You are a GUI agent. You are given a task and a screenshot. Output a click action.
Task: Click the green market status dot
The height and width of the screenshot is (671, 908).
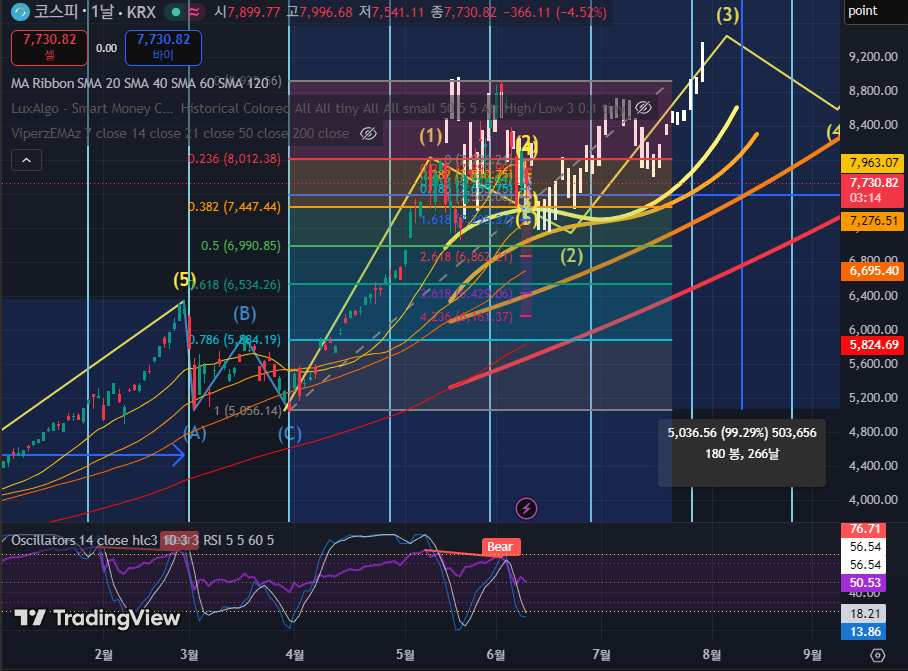(175, 12)
